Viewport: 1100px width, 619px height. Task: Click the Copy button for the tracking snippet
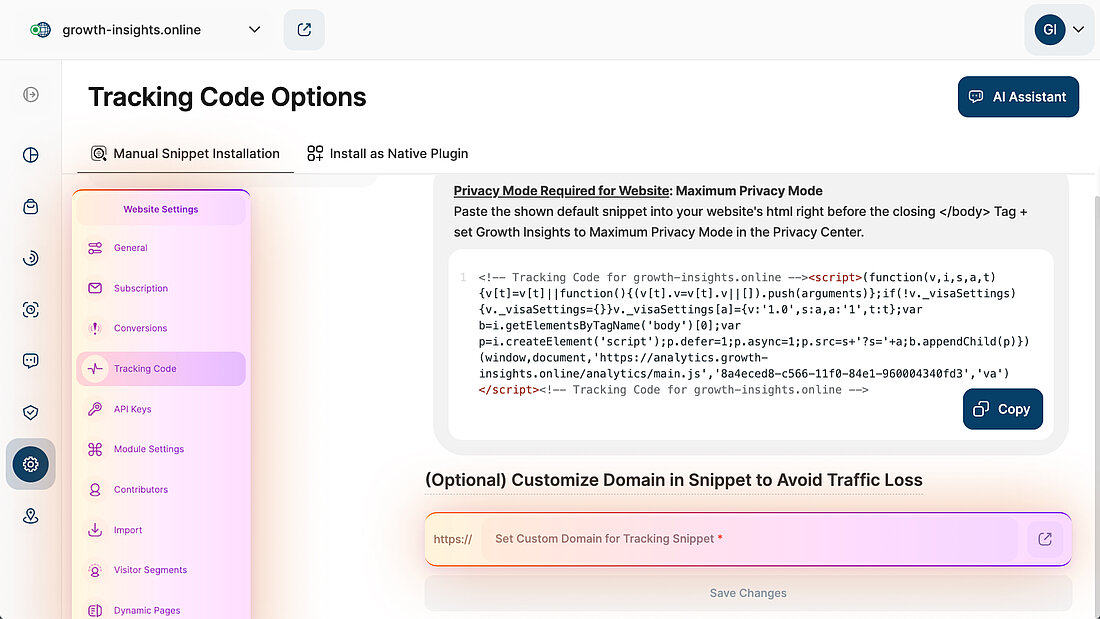coord(1002,409)
